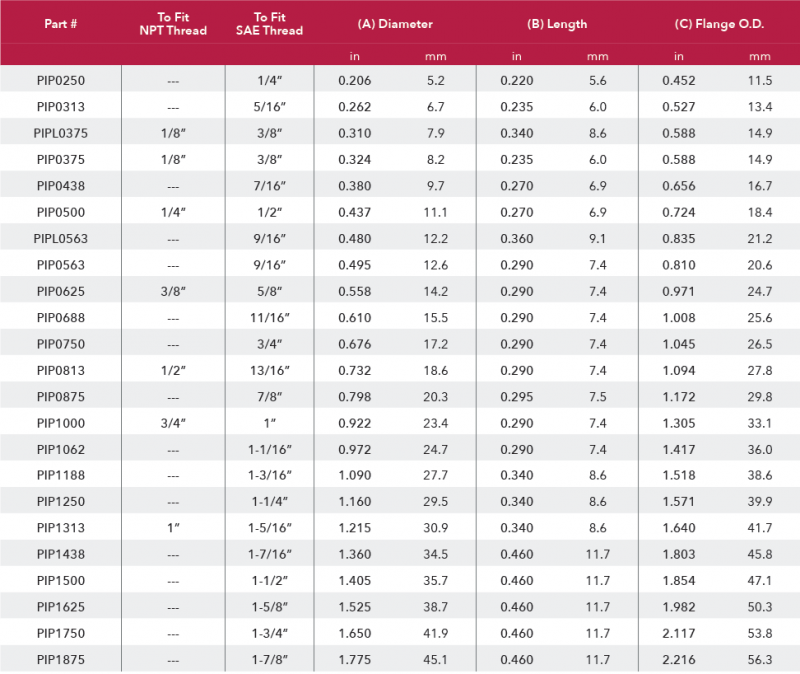Select part number PIPL0375
Image resolution: width=800 pixels, height=674 pixels.
click(61, 132)
